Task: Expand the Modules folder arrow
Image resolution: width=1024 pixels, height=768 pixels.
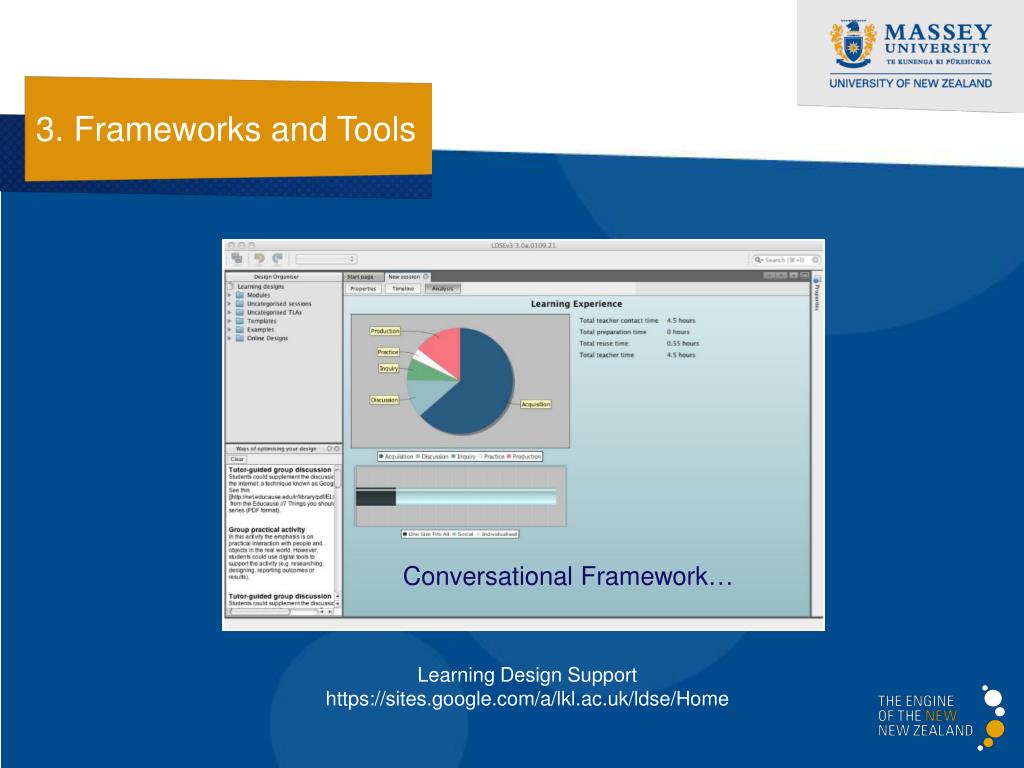Action: [230, 295]
